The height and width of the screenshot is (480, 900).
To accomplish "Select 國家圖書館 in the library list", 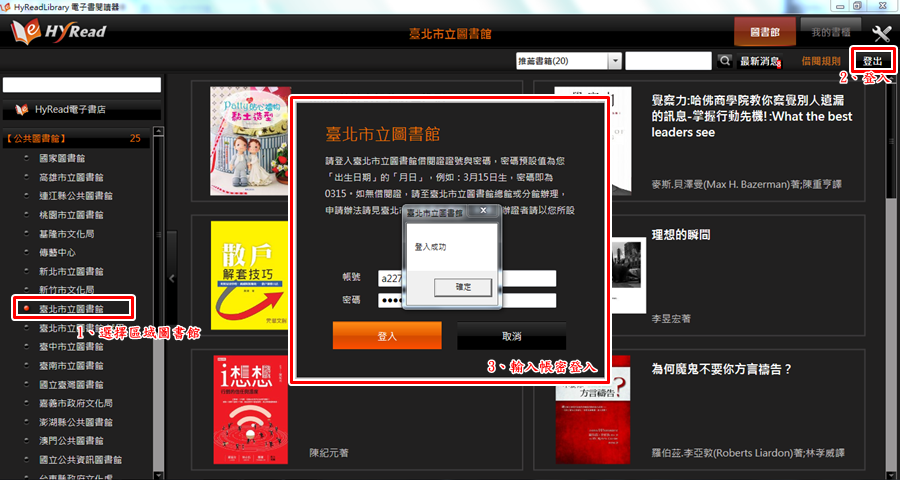I will tap(61, 158).
